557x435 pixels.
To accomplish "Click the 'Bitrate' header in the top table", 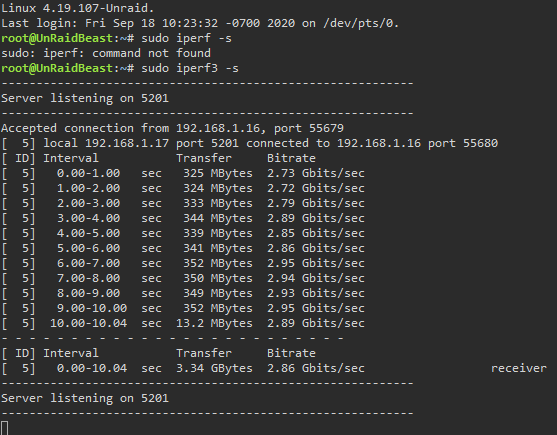I will click(x=291, y=158).
